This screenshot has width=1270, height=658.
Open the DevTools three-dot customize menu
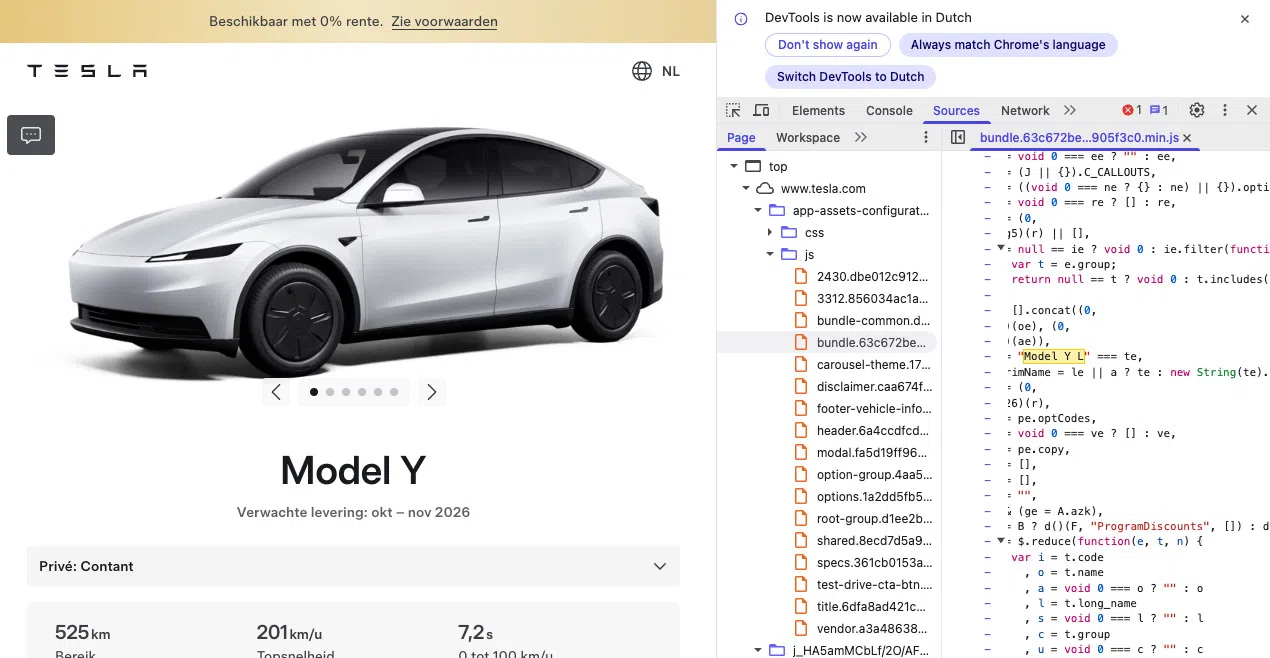pos(1225,110)
